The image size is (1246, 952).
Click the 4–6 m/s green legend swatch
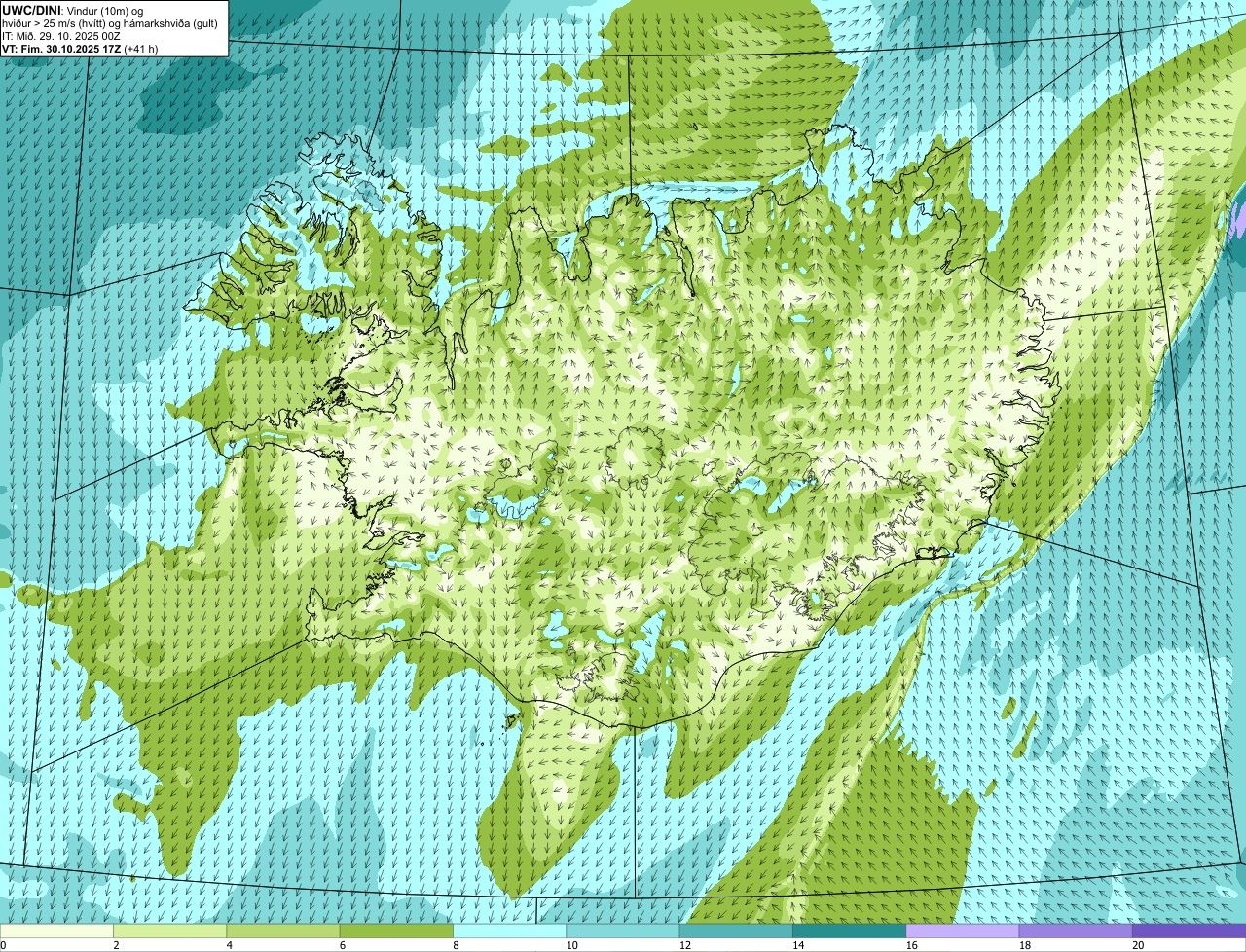click(x=282, y=931)
